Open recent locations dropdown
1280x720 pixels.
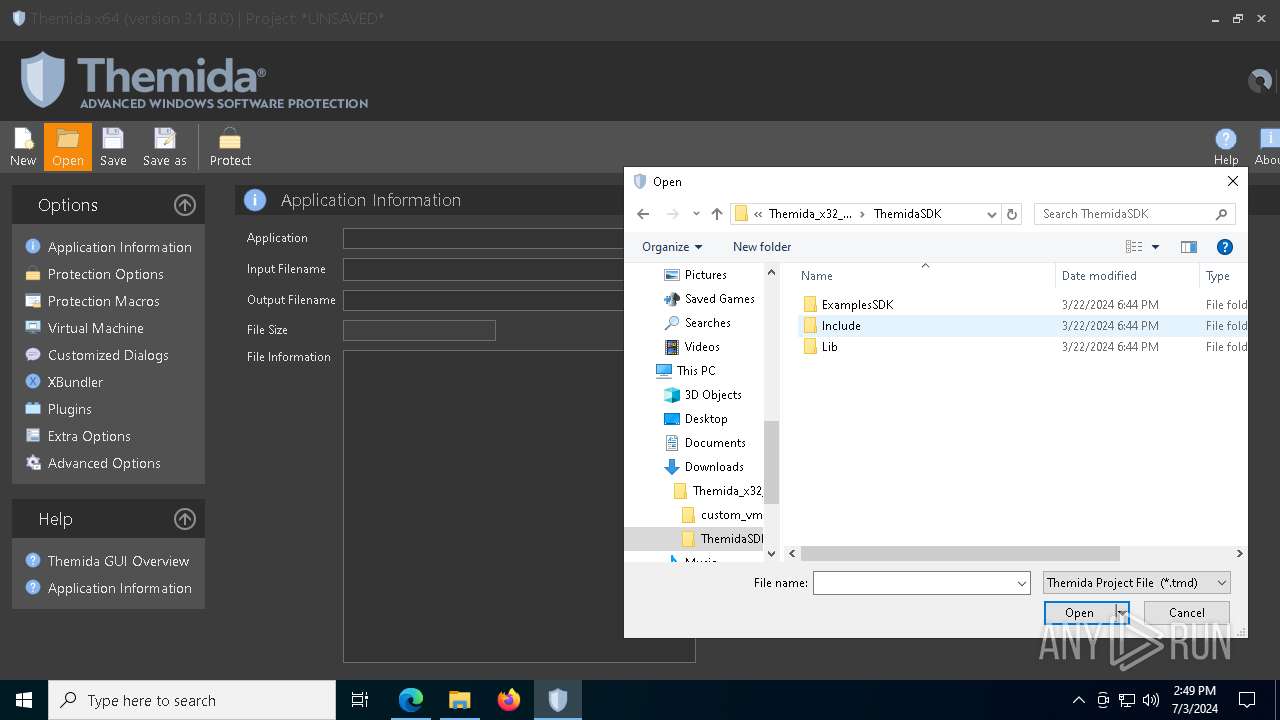tap(696, 214)
